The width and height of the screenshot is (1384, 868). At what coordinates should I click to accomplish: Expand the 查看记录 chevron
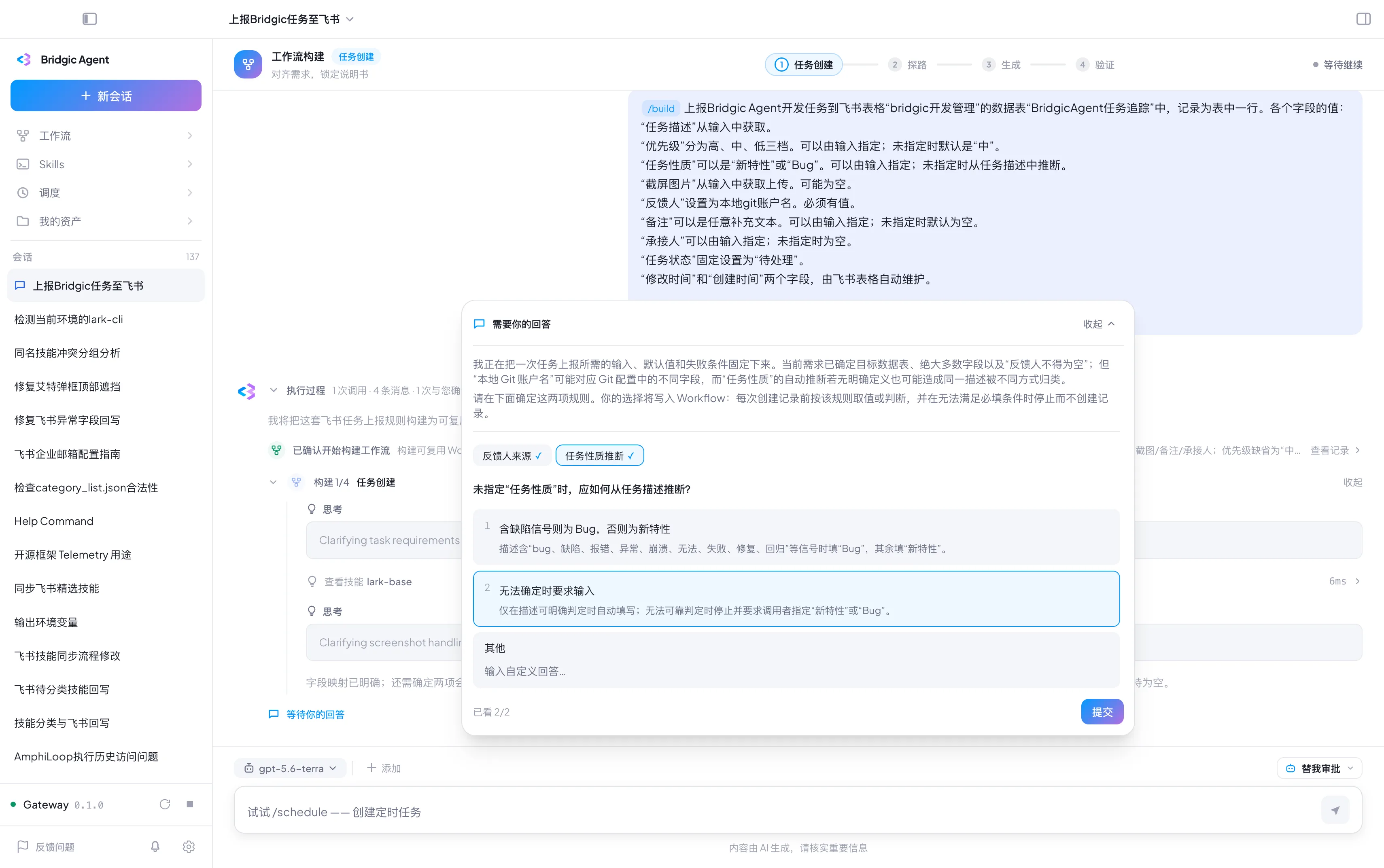click(x=1358, y=450)
